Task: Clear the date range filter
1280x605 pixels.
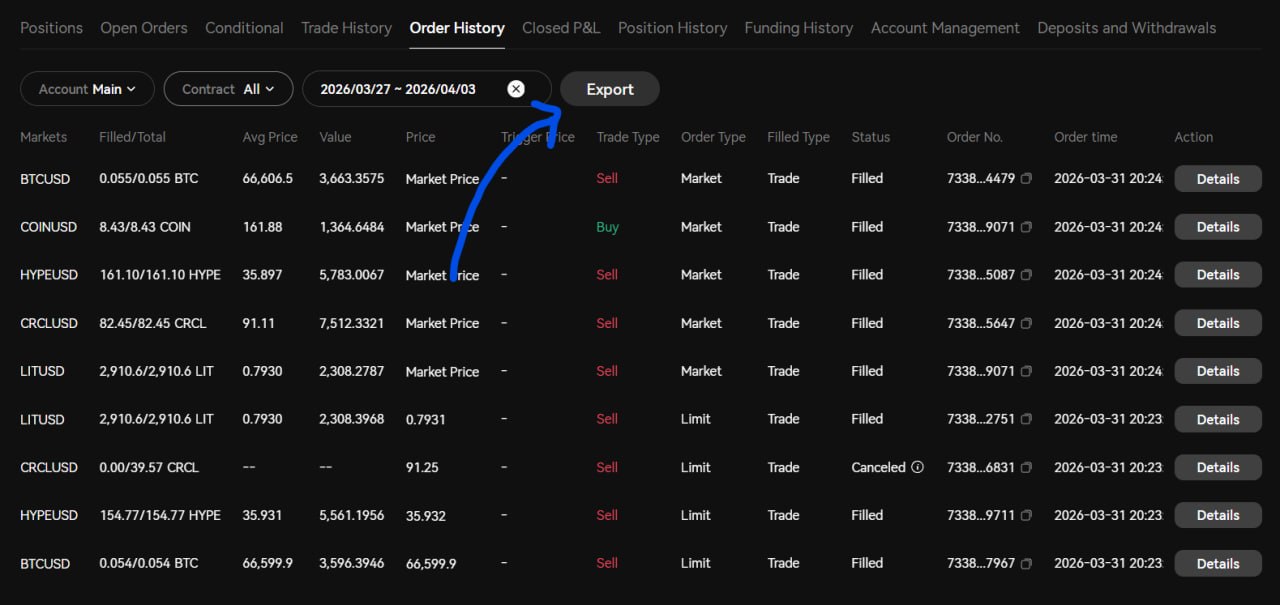Action: pos(516,89)
